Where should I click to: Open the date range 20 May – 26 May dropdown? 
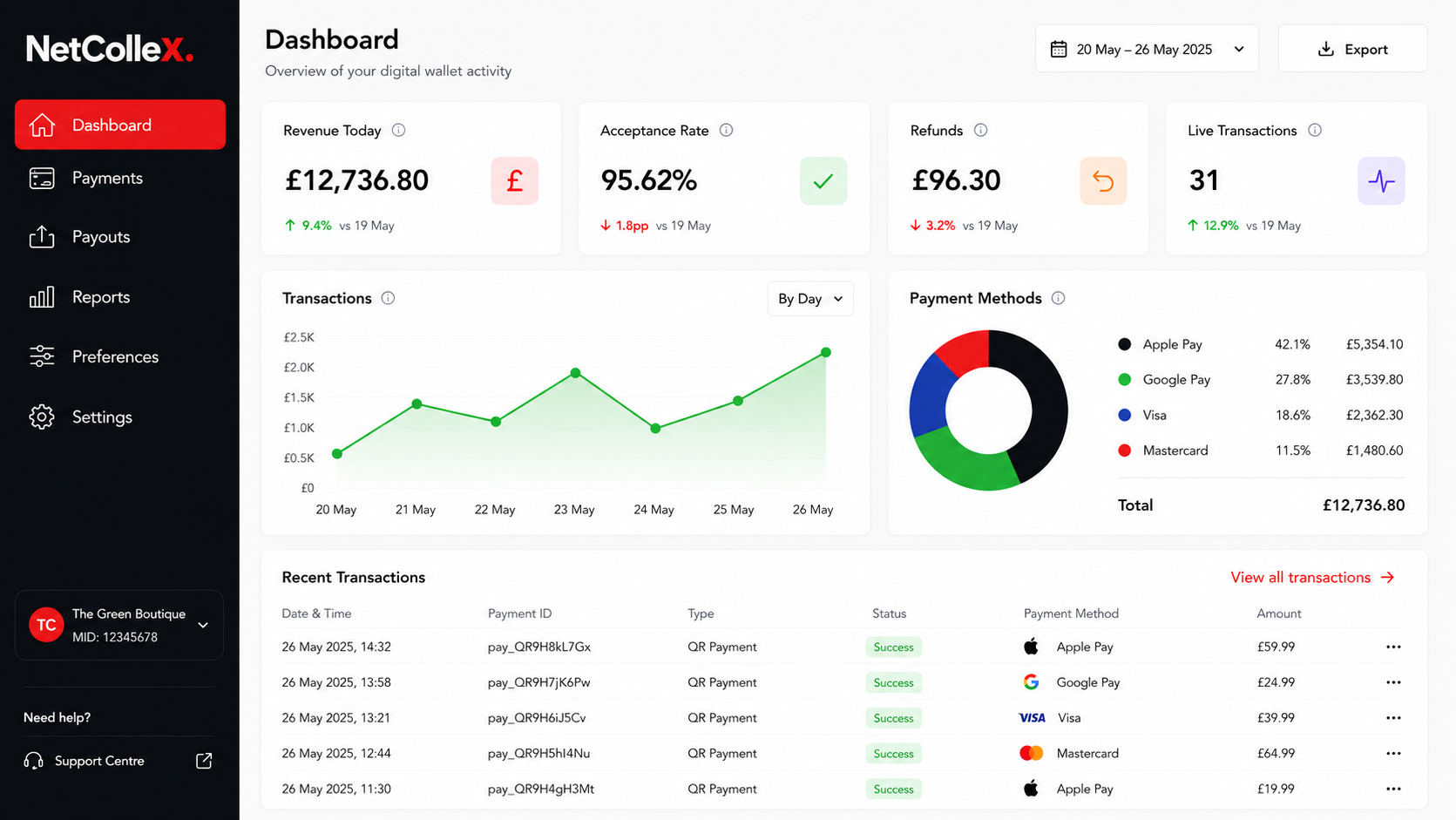pyautogui.click(x=1147, y=49)
